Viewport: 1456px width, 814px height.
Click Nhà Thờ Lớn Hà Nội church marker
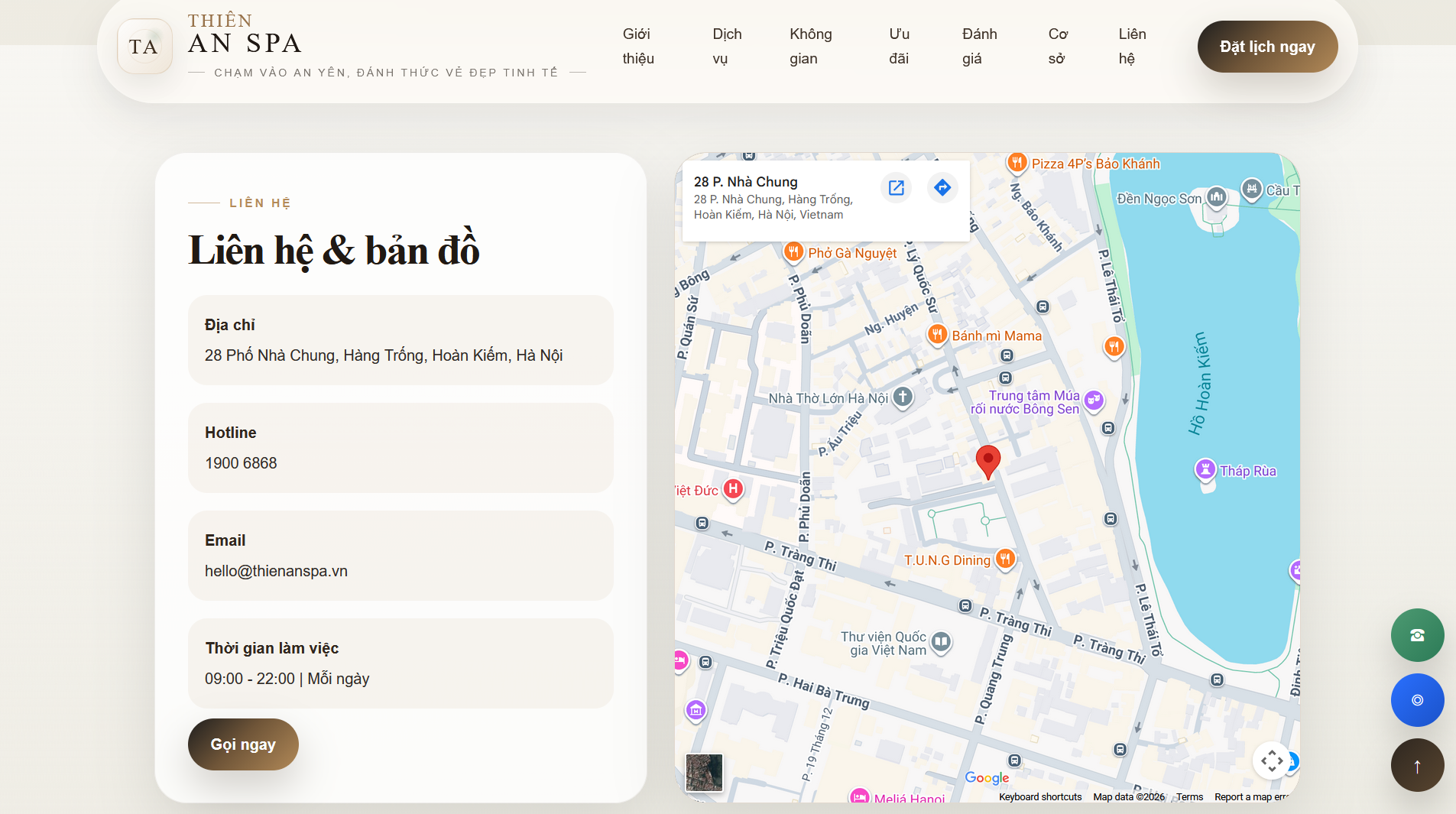click(x=903, y=397)
